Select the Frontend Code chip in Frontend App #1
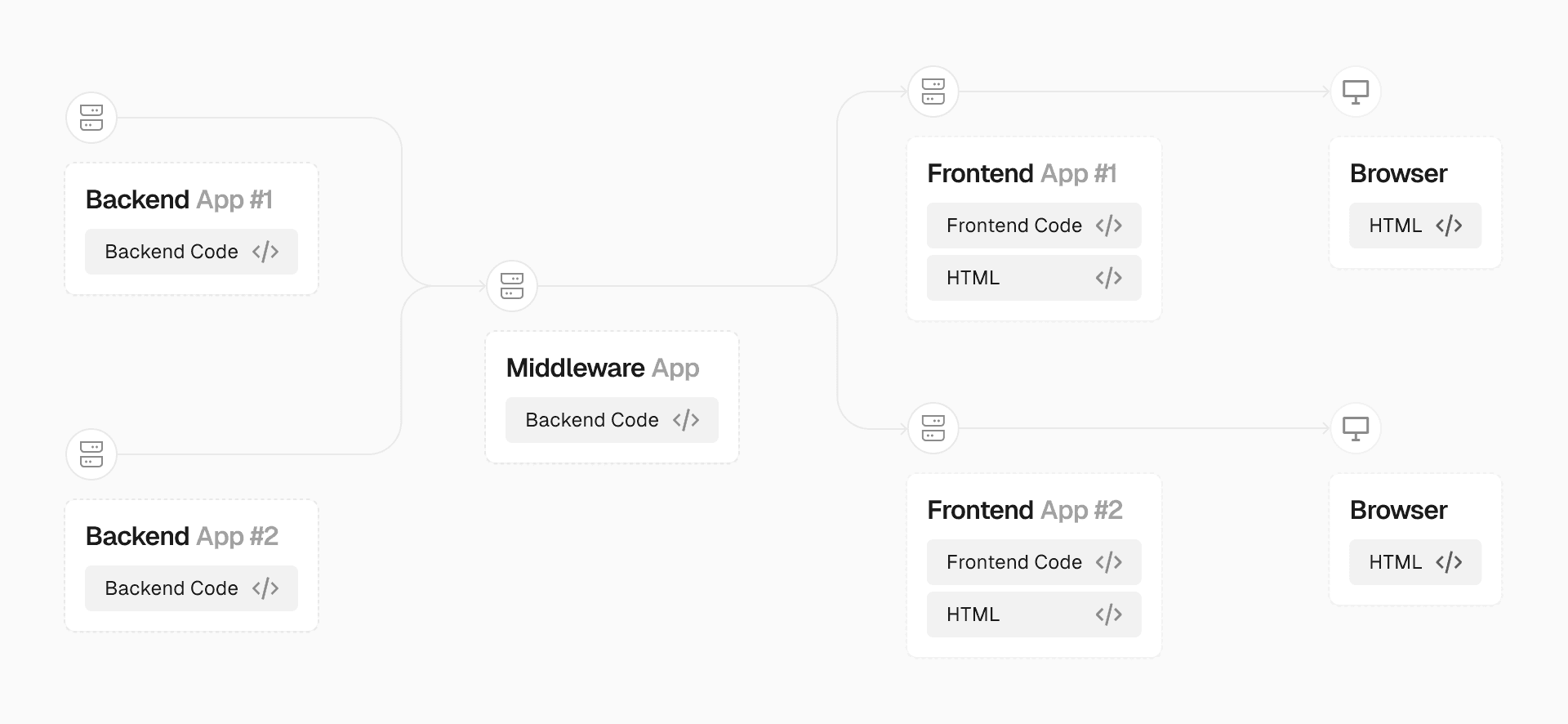Image resolution: width=1568 pixels, height=724 pixels. pos(1034,226)
